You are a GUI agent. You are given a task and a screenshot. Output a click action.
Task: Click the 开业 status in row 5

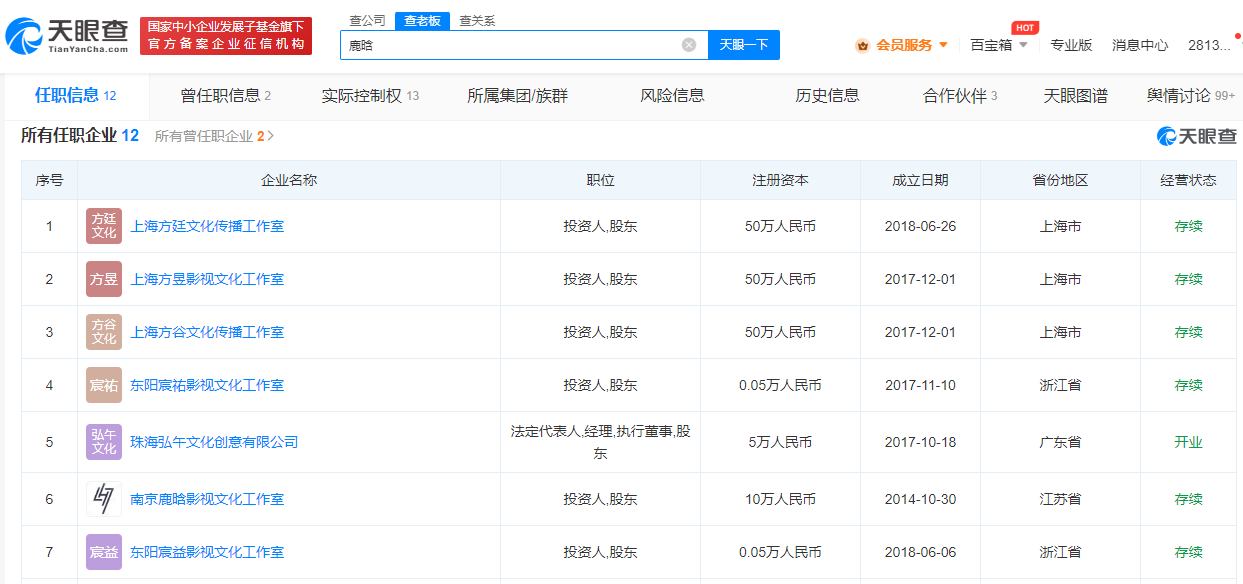pyautogui.click(x=1188, y=442)
